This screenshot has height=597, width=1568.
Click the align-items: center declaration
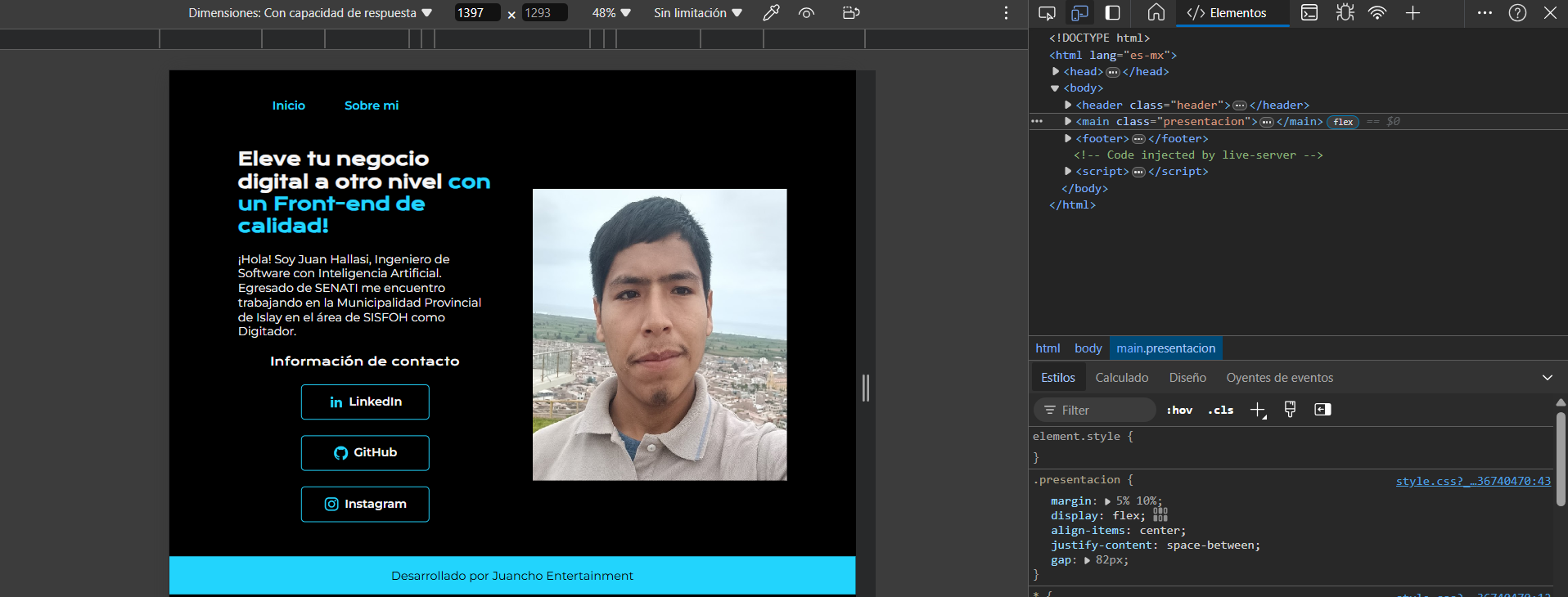1118,531
